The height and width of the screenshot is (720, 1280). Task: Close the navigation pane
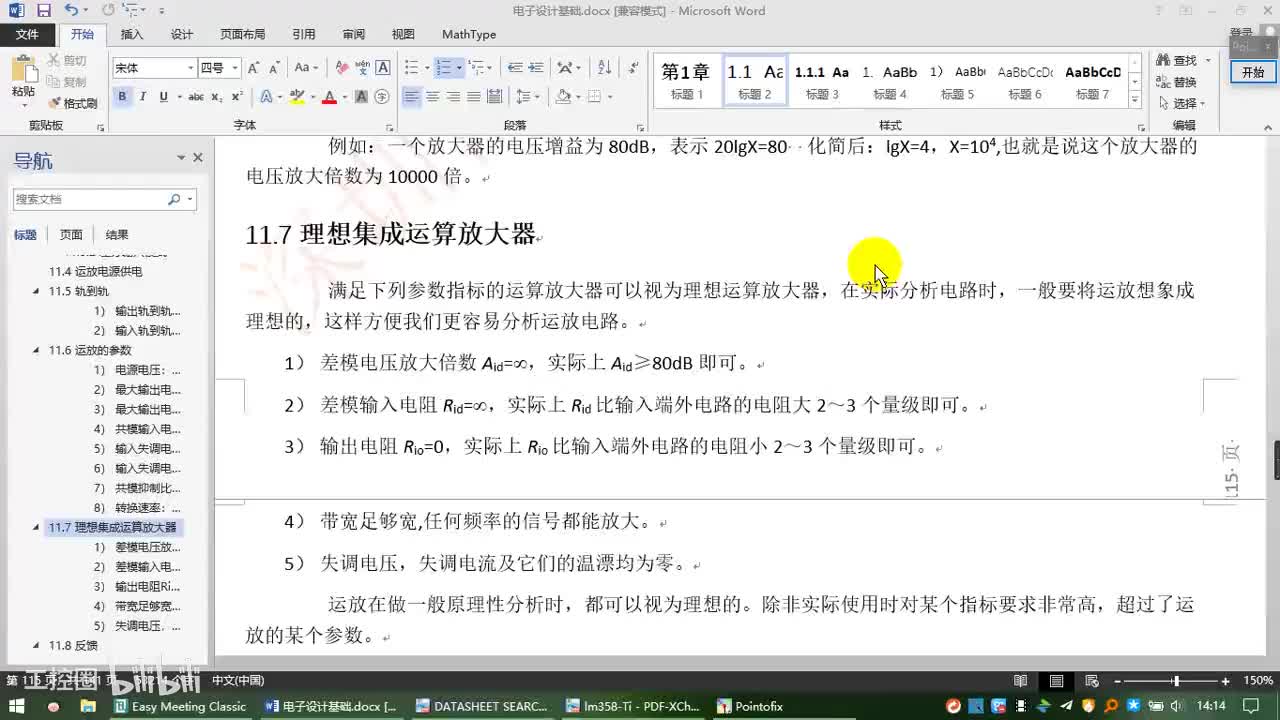pyautogui.click(x=197, y=158)
